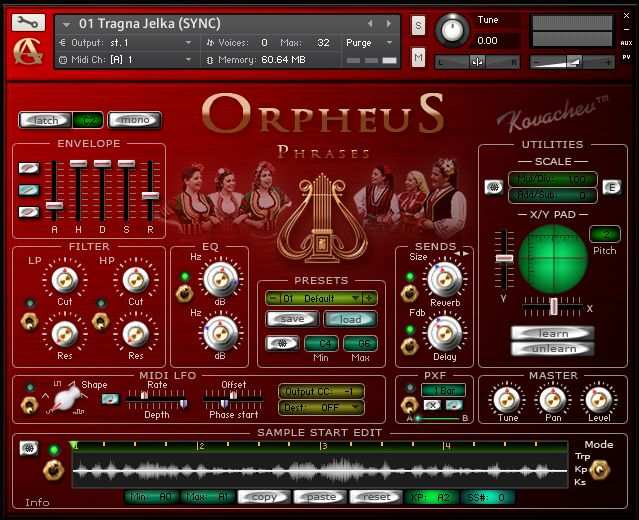Click the Mpy/Div 100 field

point(553,179)
